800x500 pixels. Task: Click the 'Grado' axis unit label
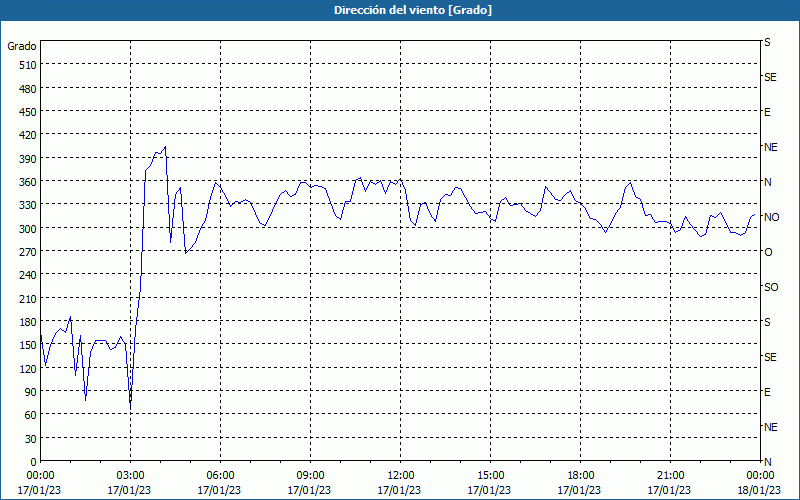pyautogui.click(x=22, y=46)
